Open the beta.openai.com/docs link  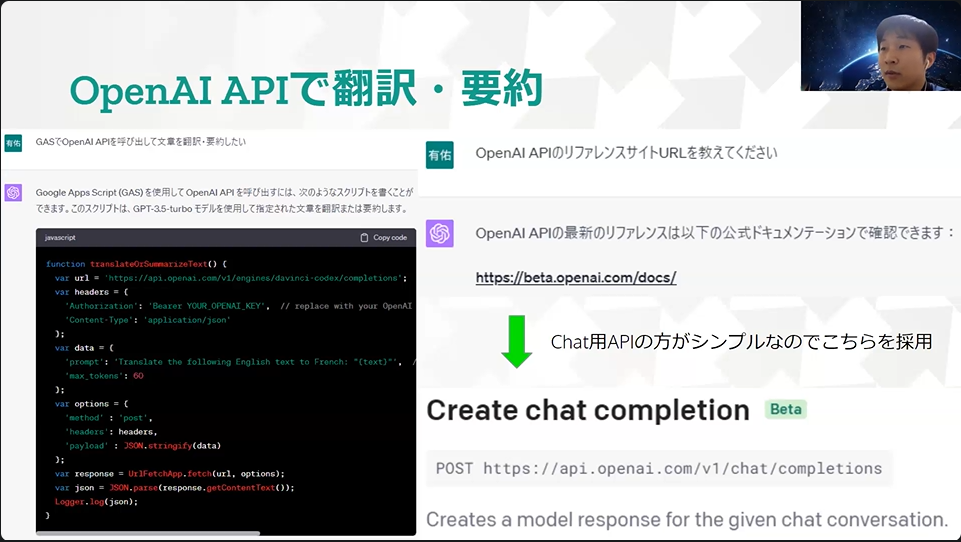point(575,278)
